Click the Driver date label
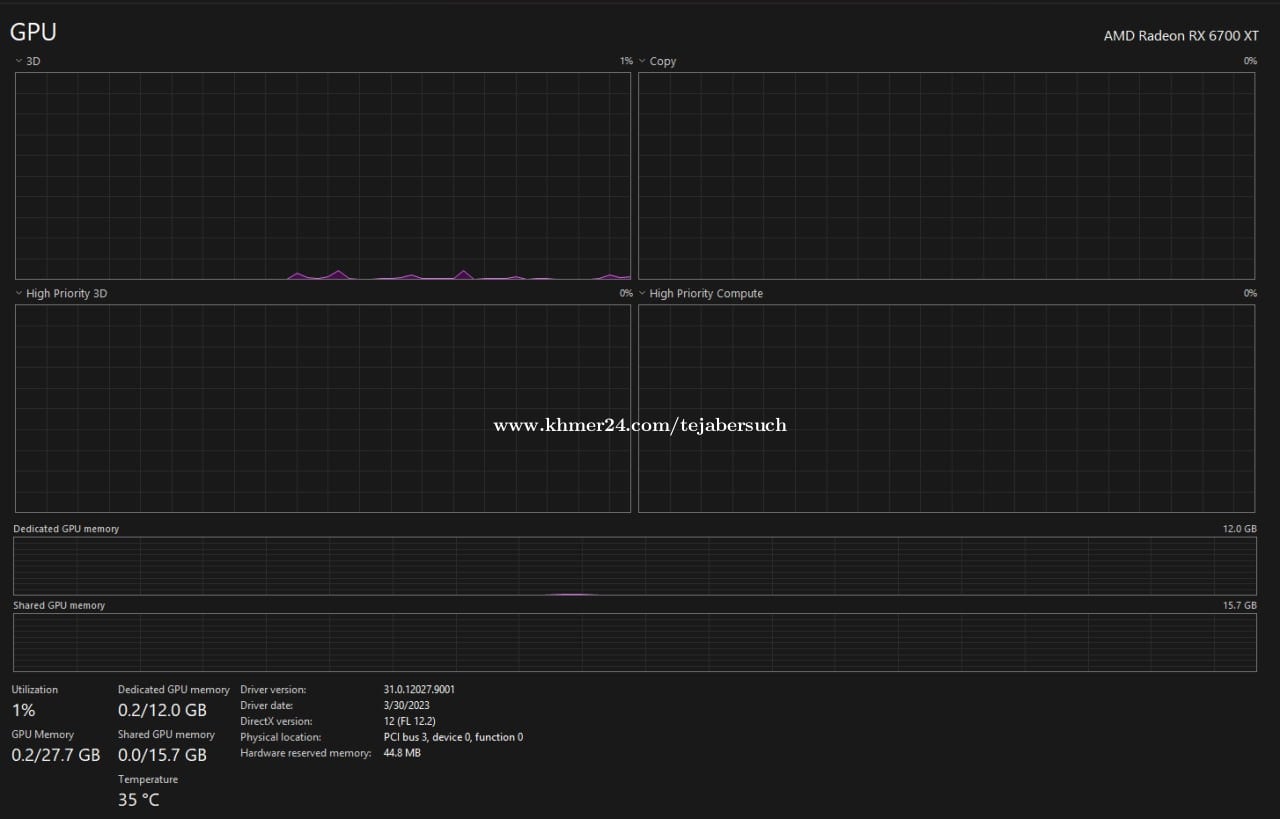The image size is (1280, 819). point(266,705)
